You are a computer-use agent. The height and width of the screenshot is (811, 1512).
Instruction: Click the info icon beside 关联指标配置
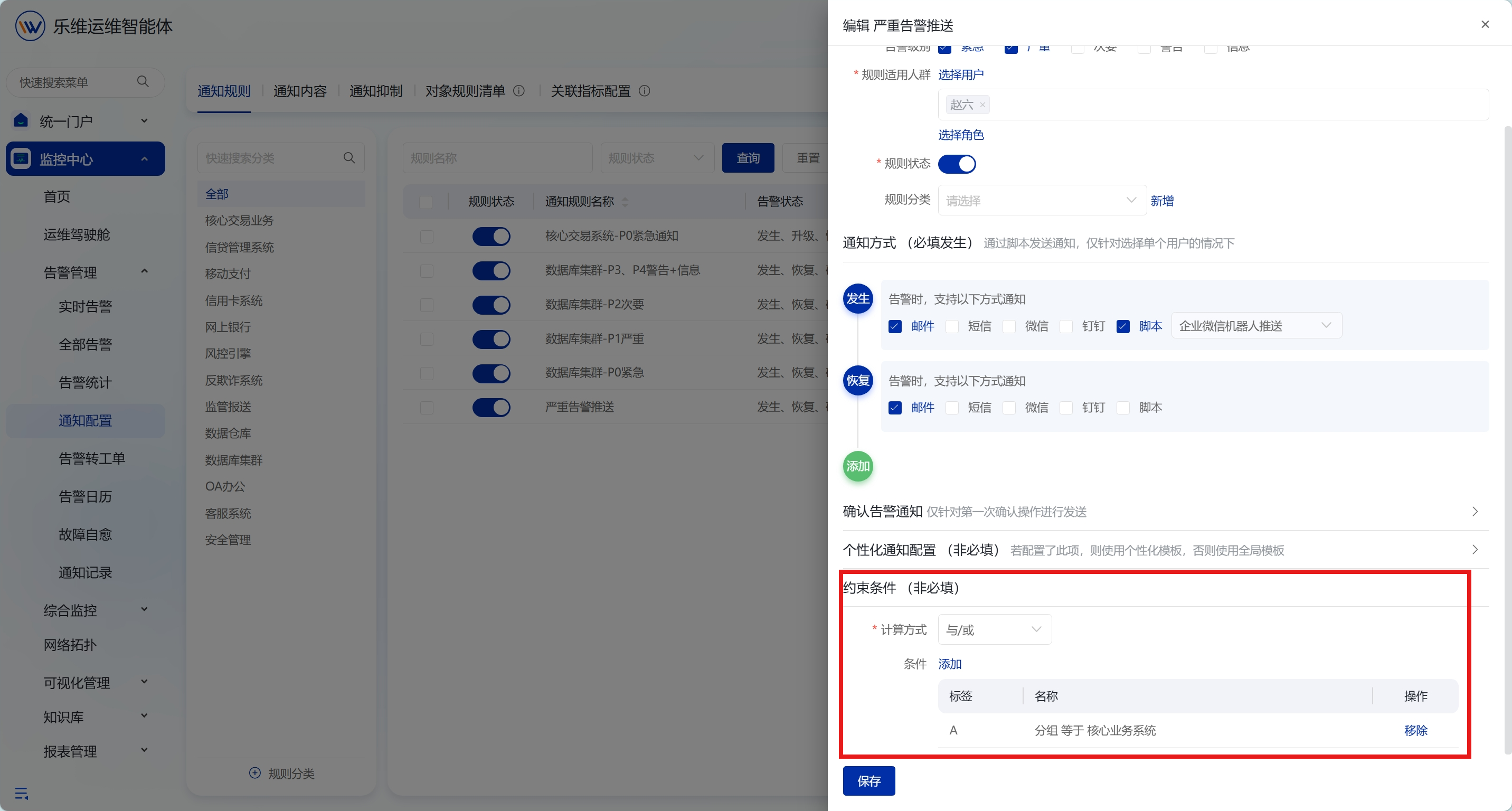(x=645, y=91)
